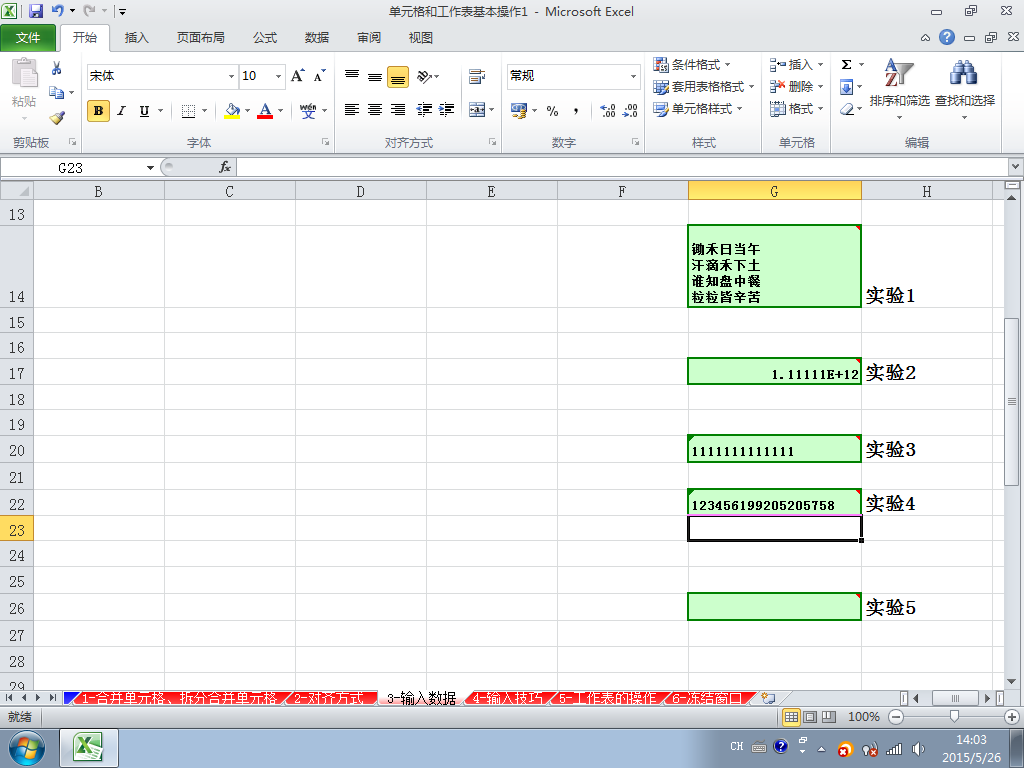Viewport: 1024px width, 768px height.
Task: Expand the Name Box dropdown arrow
Action: point(150,168)
